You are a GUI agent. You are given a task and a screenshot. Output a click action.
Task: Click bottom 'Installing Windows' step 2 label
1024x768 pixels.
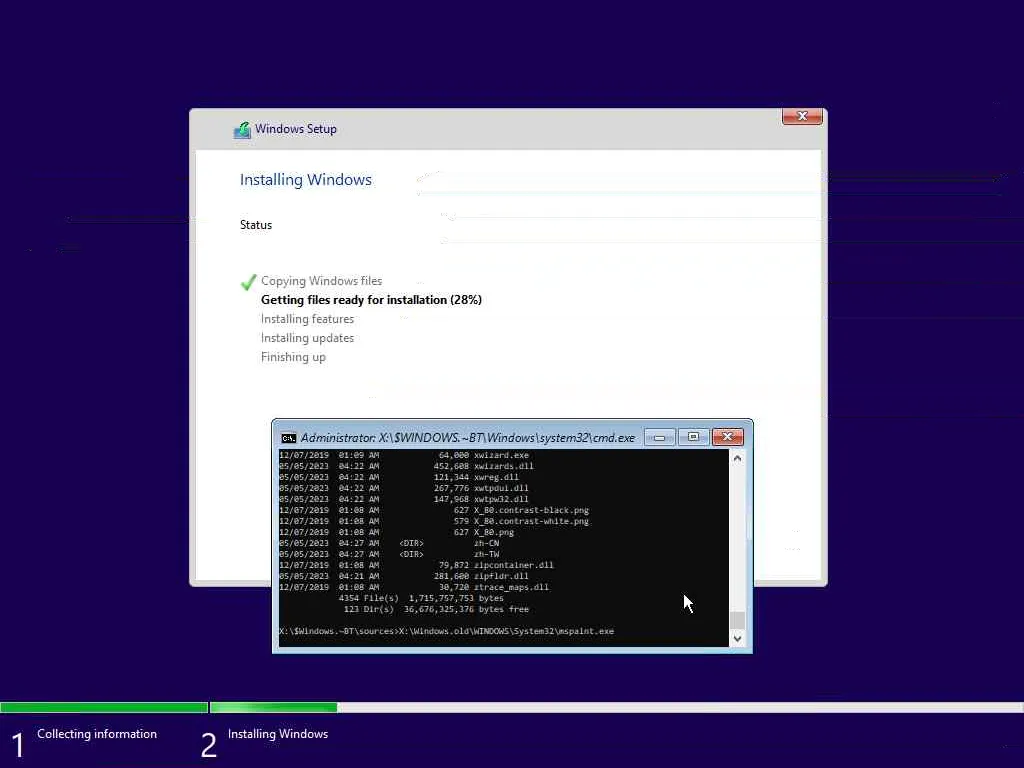(x=278, y=734)
